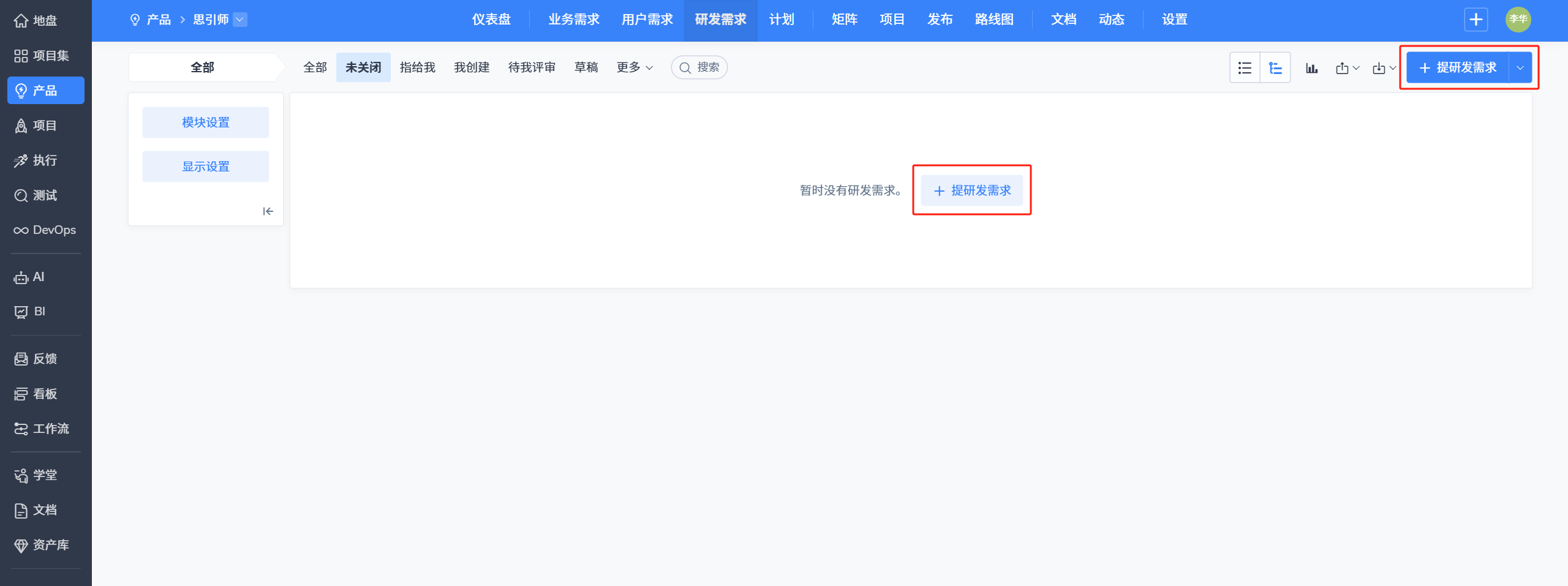The image size is (1568, 586).
Task: Filter by 全部 stories
Action: [x=315, y=67]
